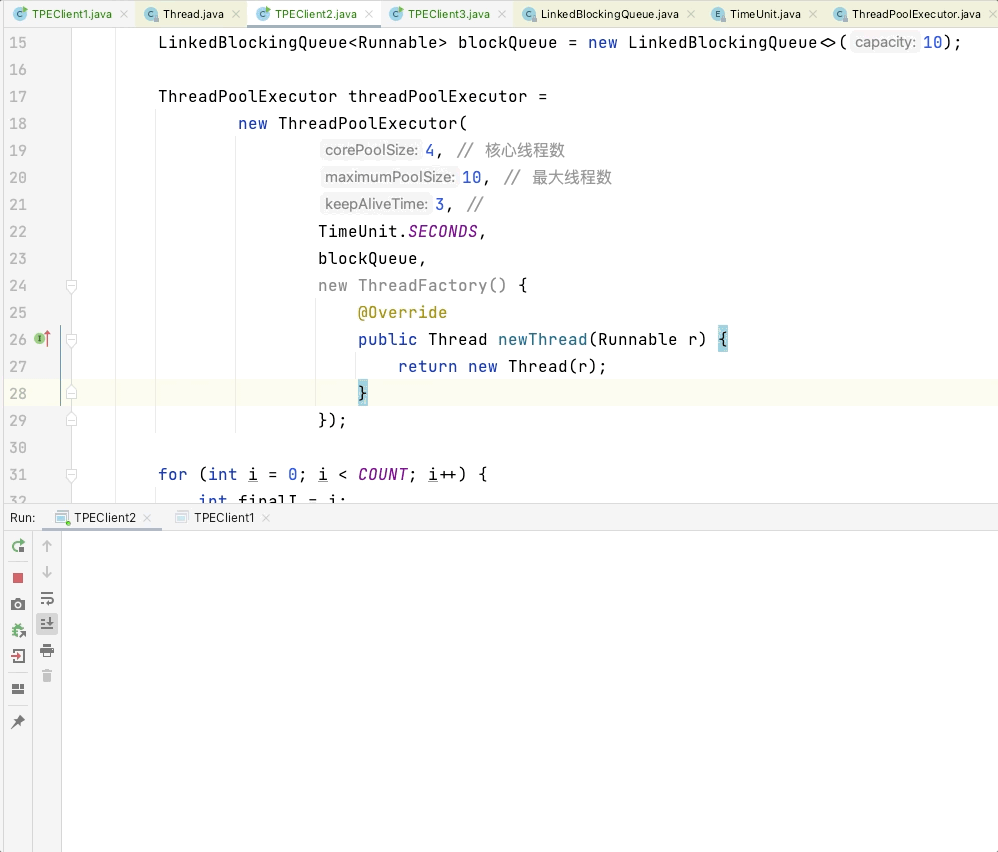This screenshot has height=852, width=998.
Task: Pin the Run tab with the pin icon
Action: (18, 722)
